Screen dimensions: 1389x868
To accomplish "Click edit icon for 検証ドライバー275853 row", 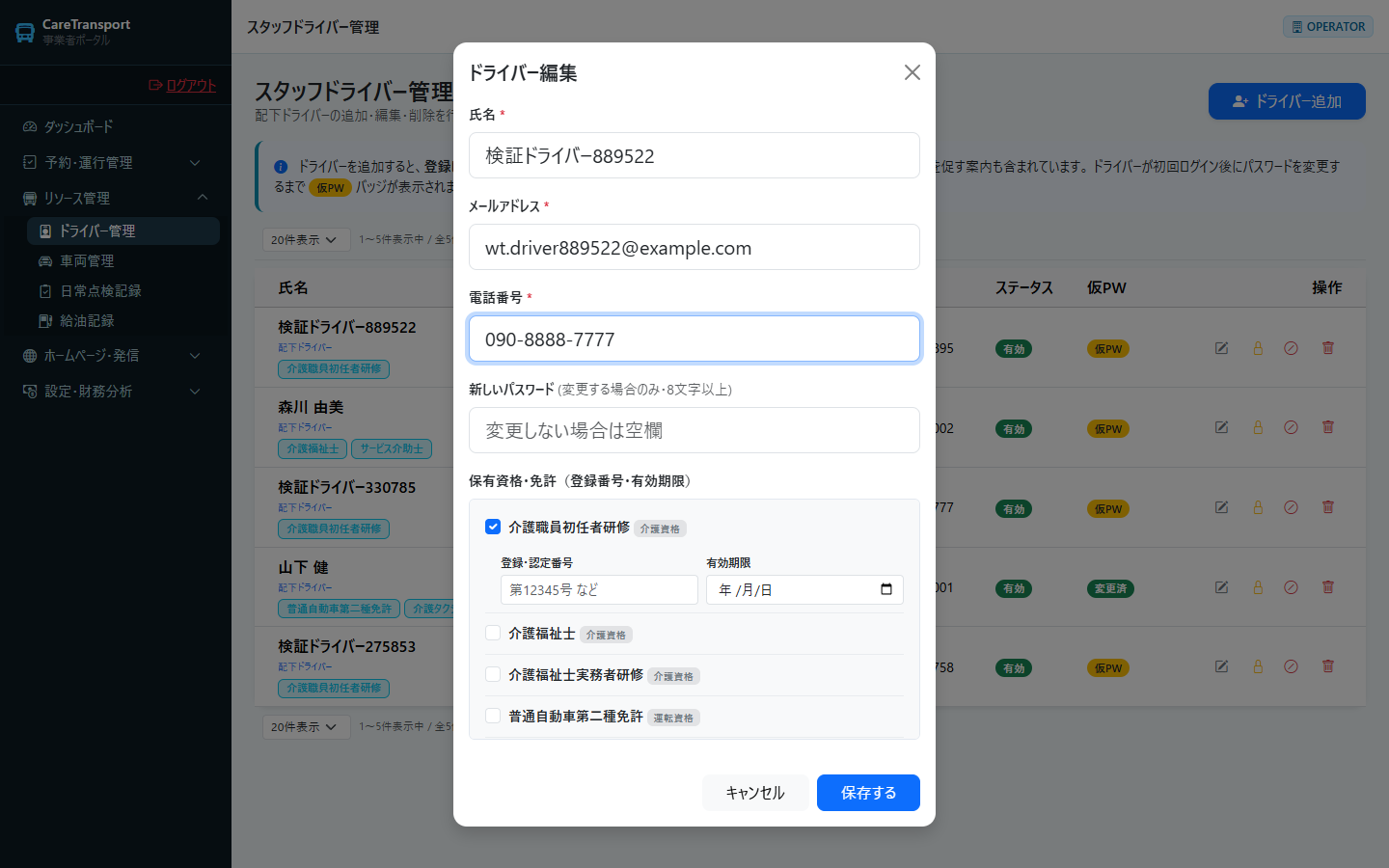I will [1221, 666].
